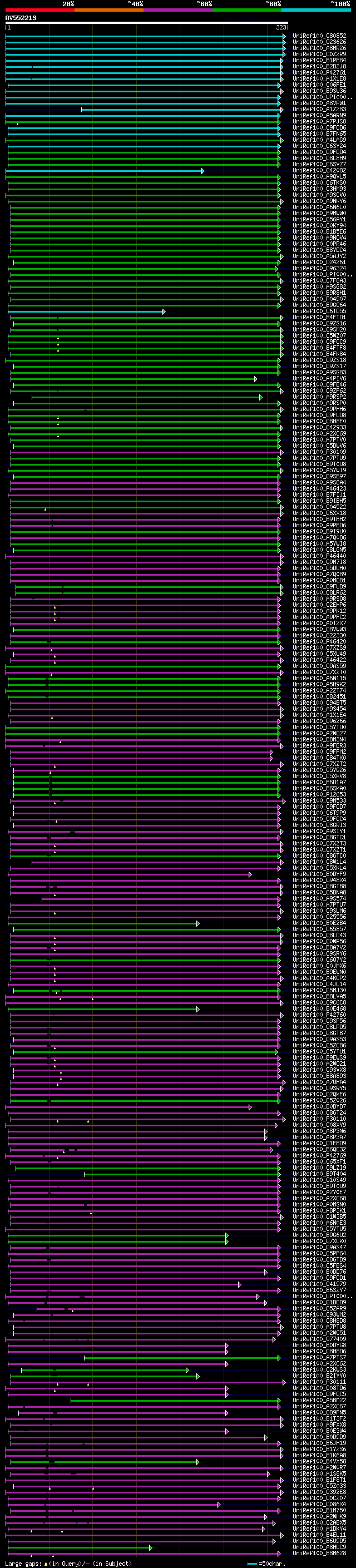356x1568 pixels.
Task: Click label UniRef100_C6SY24
Action: (319, 146)
